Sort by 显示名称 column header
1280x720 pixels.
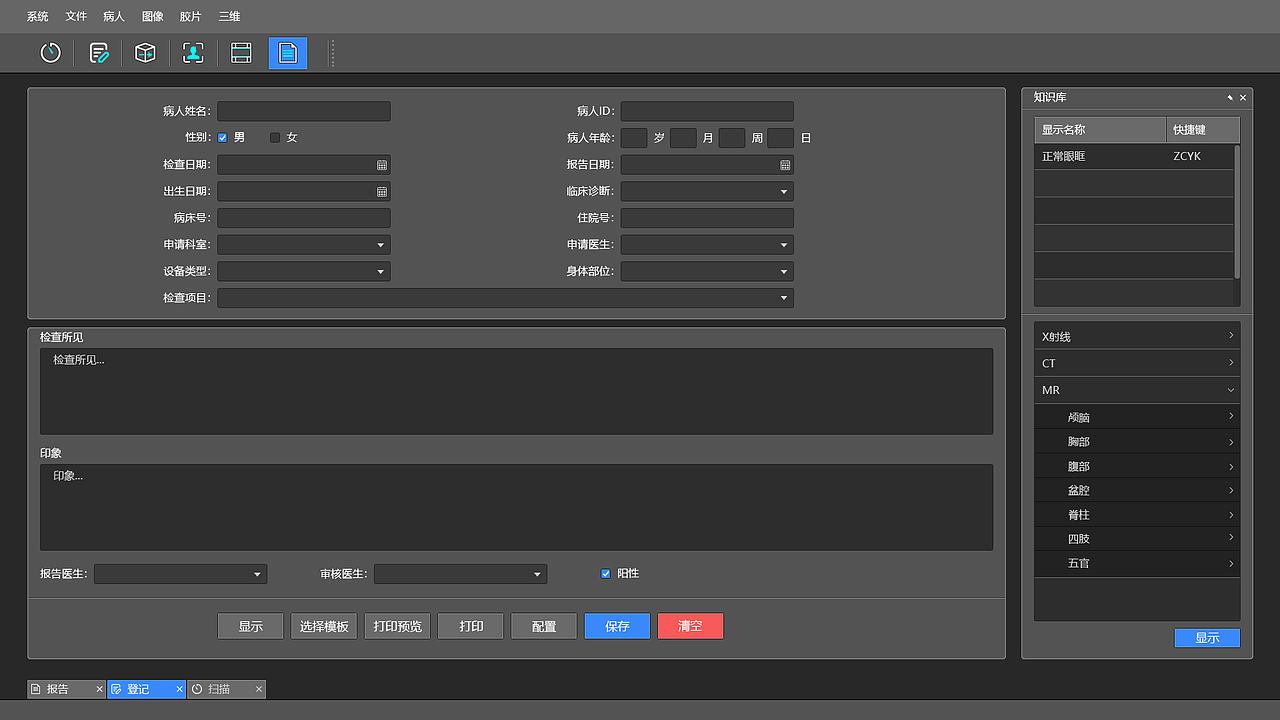point(1100,130)
